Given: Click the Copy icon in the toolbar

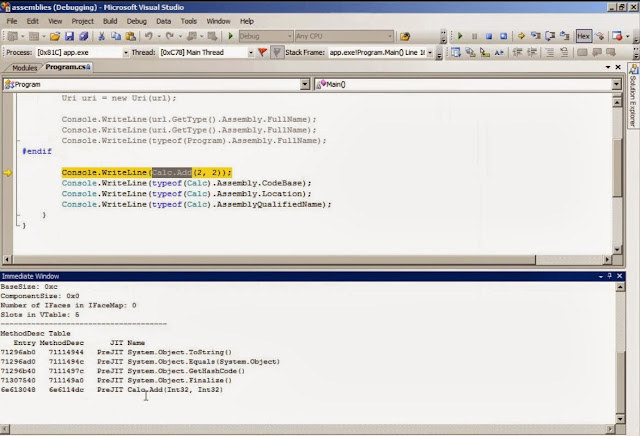Looking at the screenshot, I should [116, 36].
